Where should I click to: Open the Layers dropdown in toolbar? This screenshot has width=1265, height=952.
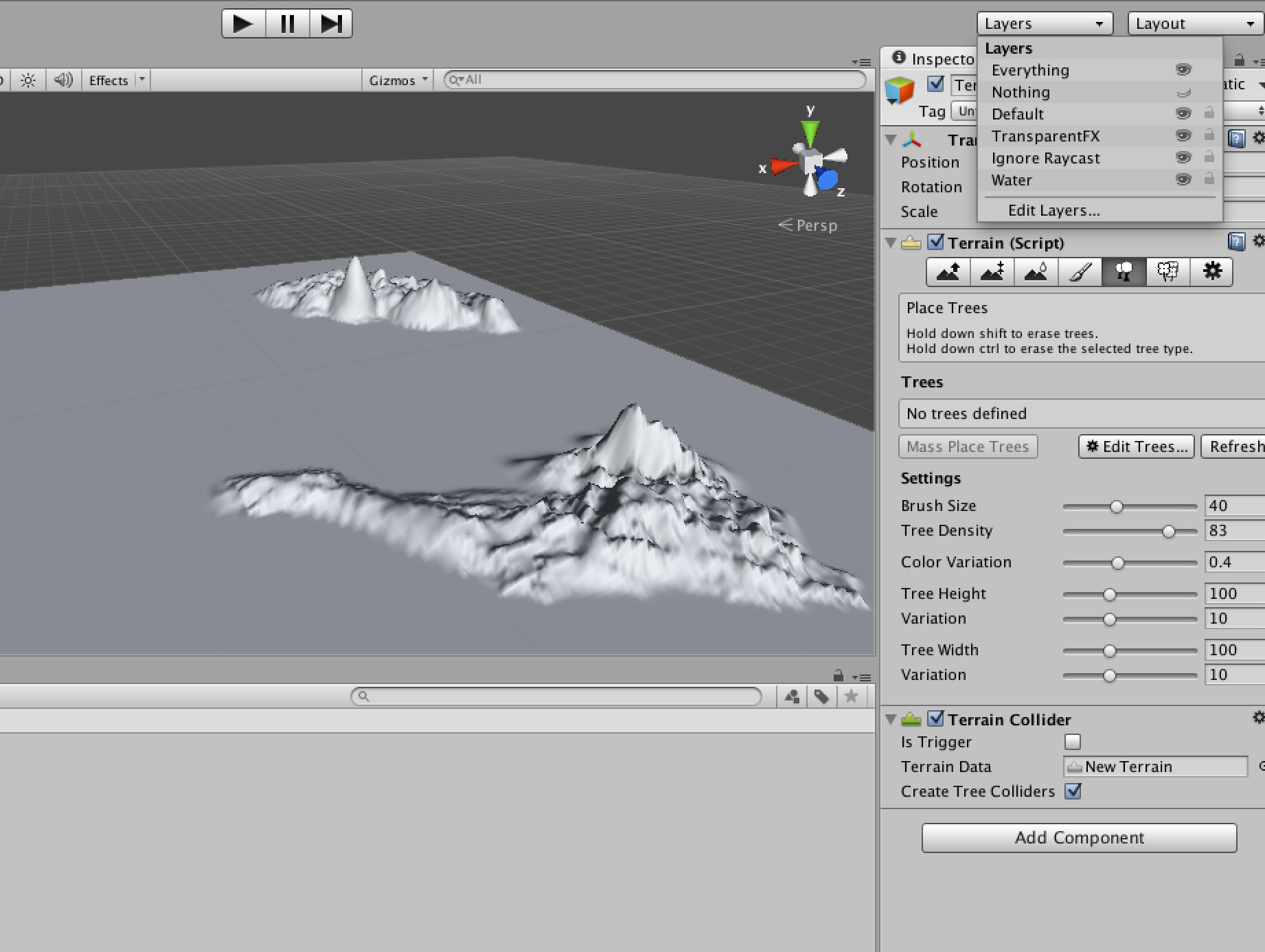click(1045, 23)
